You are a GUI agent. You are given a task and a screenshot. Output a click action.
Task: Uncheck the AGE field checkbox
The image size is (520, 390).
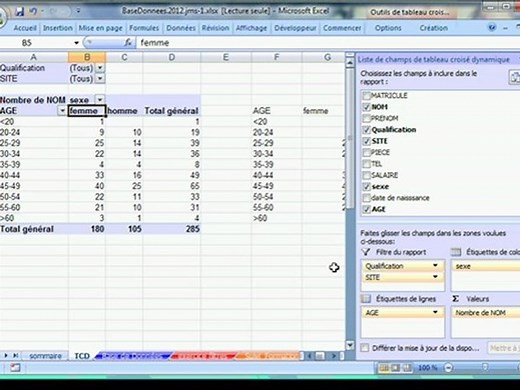[366, 209]
